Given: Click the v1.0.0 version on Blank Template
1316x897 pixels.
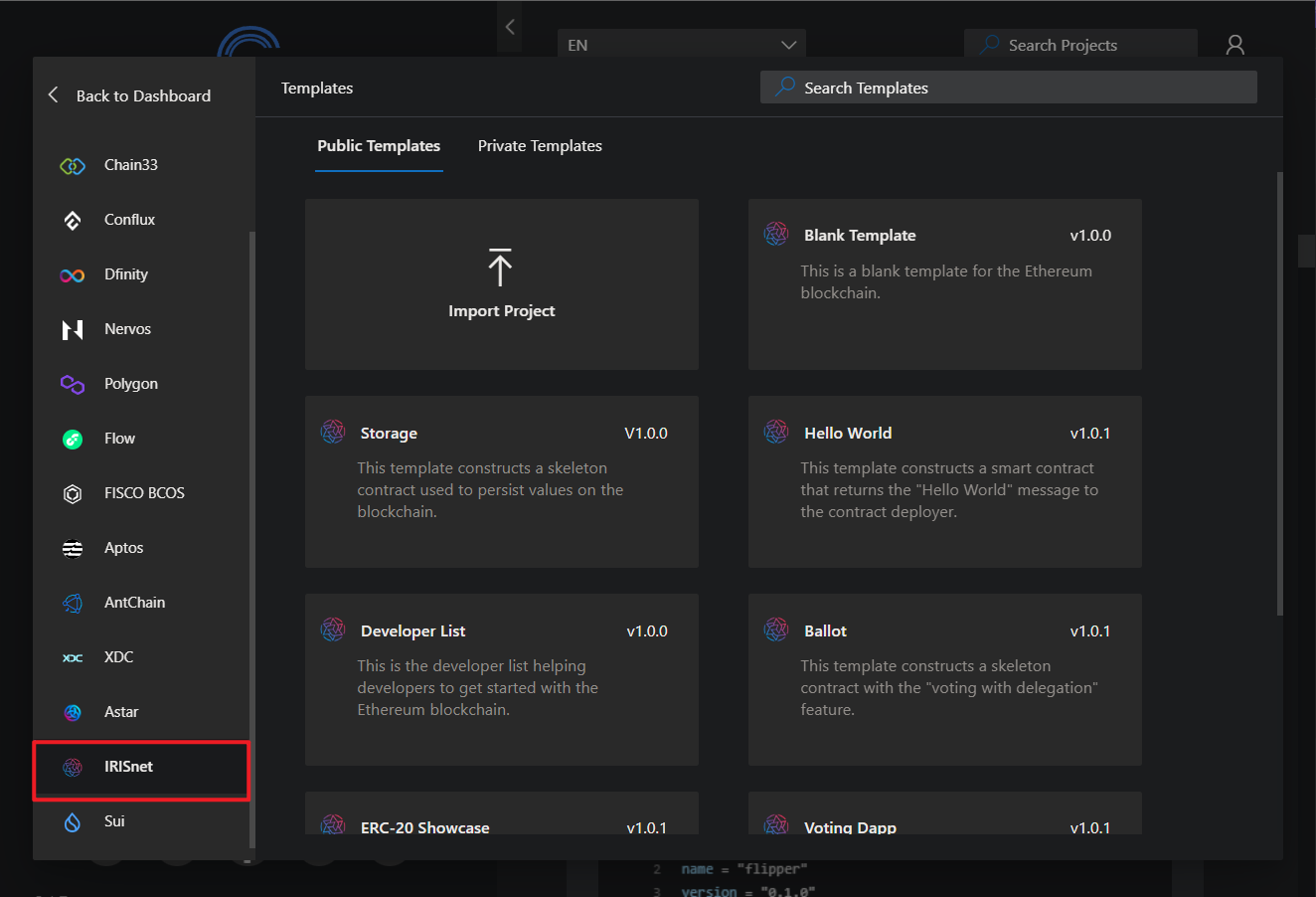Looking at the screenshot, I should click(1090, 236).
